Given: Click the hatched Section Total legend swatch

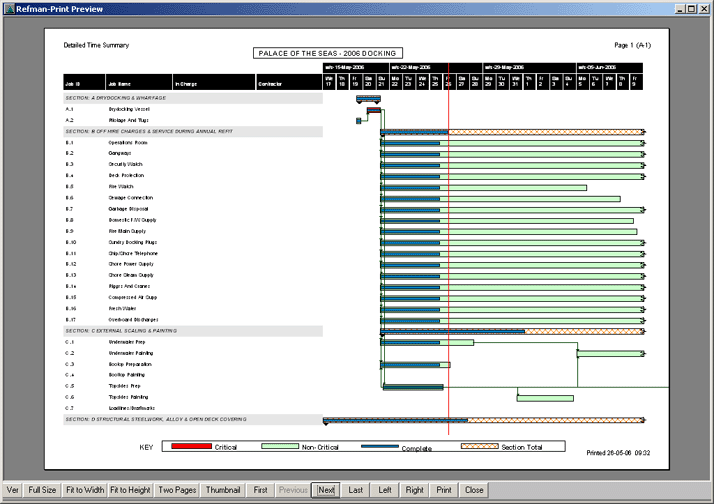Looking at the screenshot, I should [x=480, y=446].
